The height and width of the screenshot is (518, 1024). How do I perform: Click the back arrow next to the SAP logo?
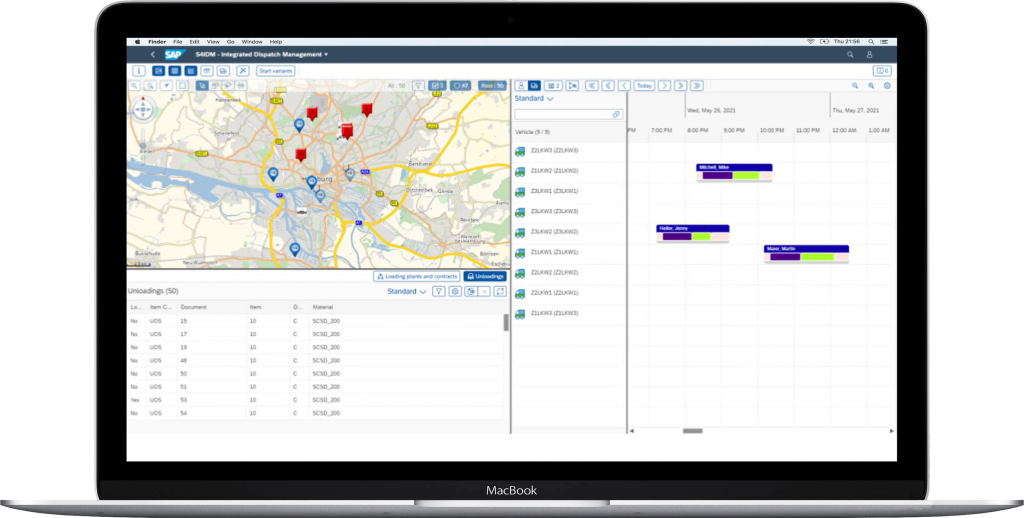[152, 54]
